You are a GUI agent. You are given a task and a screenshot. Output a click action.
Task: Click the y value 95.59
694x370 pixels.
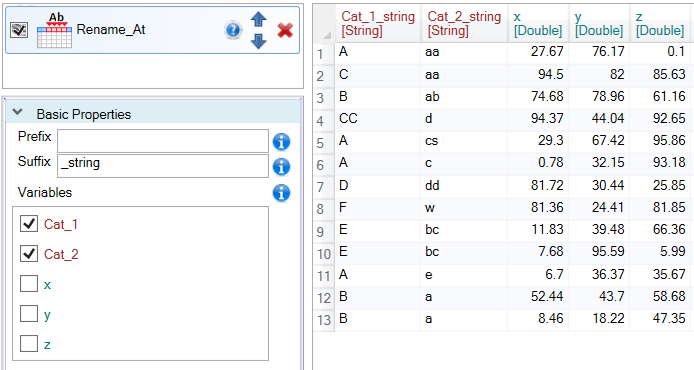click(599, 251)
